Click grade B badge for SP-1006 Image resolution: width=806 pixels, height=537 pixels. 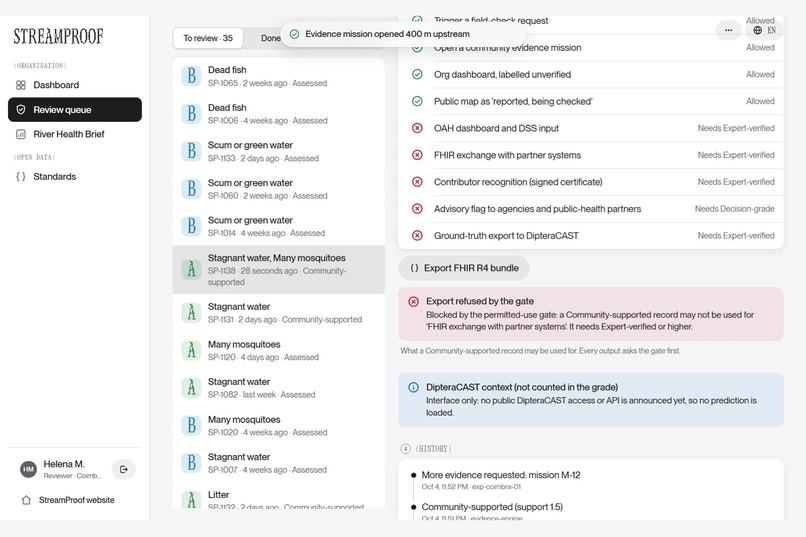[x=191, y=114]
